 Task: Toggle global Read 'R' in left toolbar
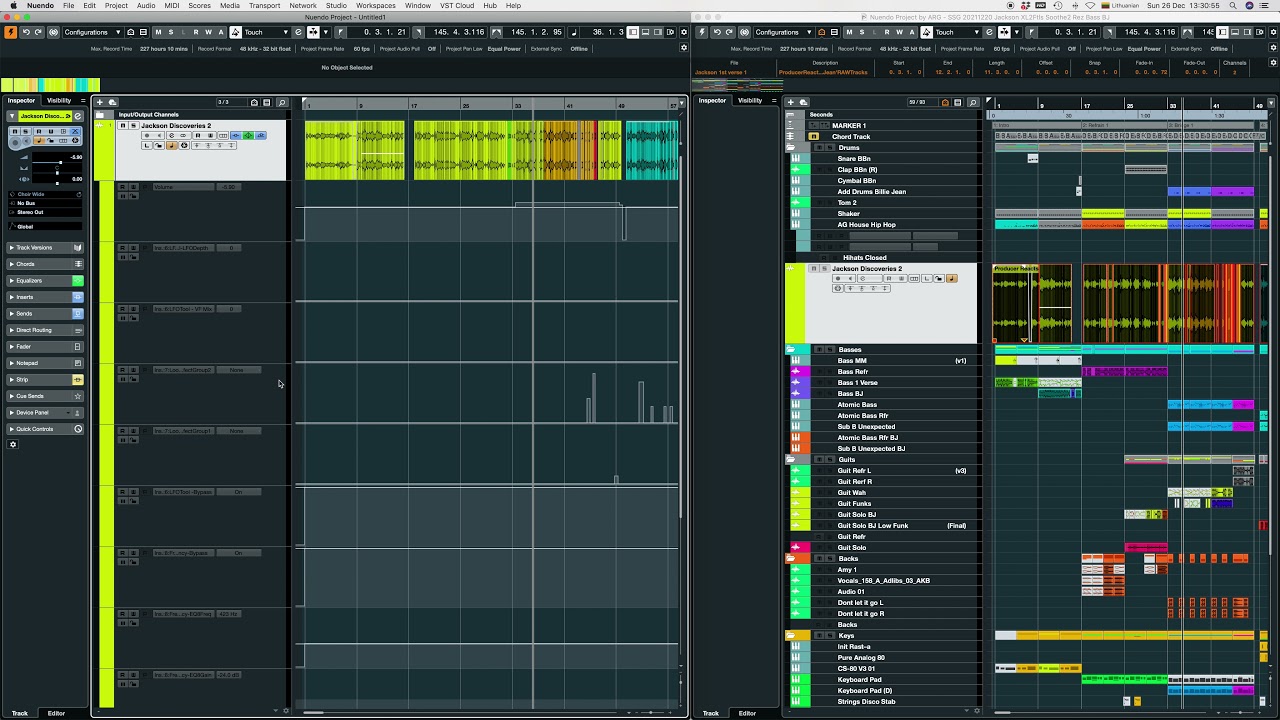(x=196, y=32)
